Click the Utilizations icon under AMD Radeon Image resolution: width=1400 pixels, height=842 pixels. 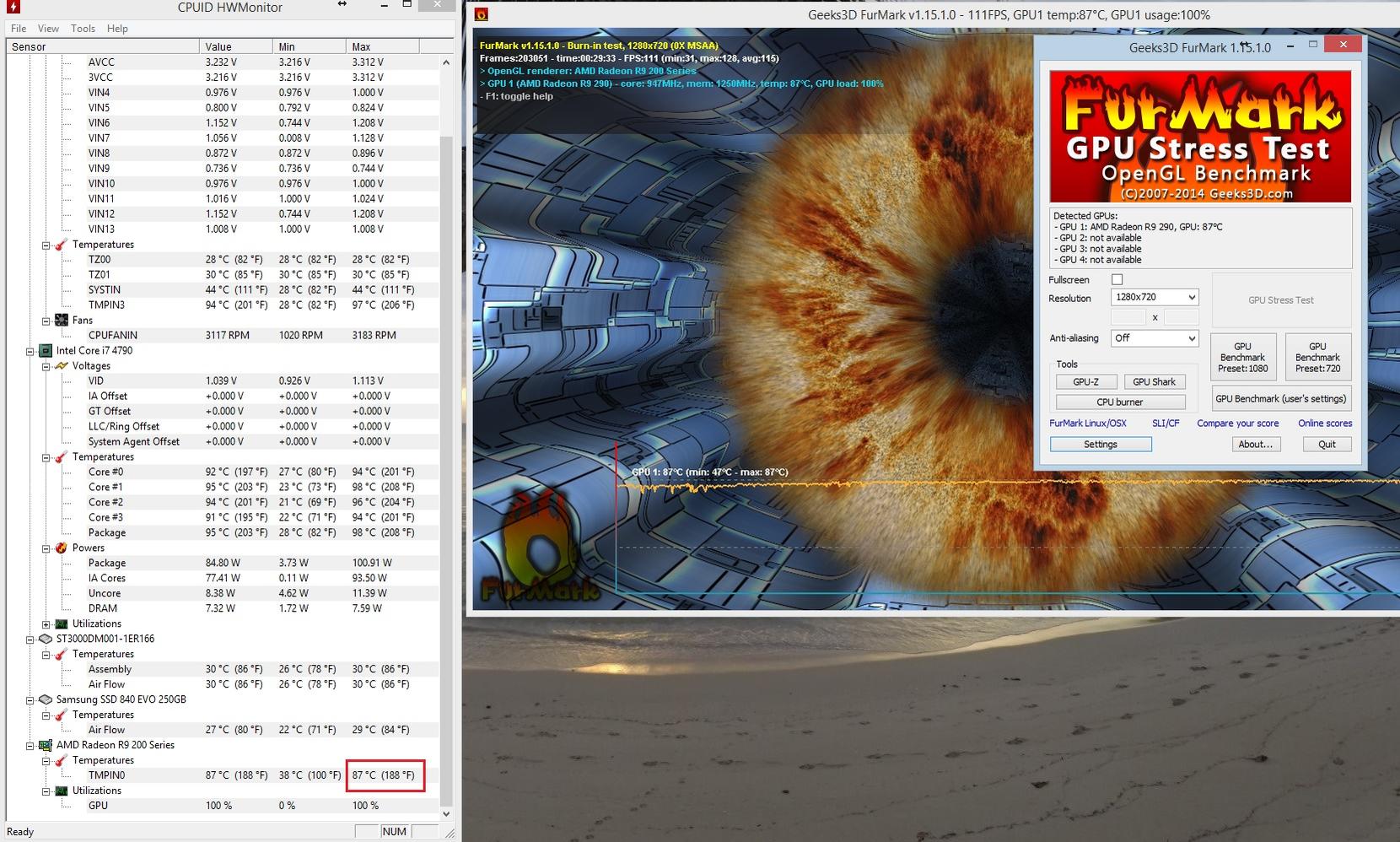point(62,791)
